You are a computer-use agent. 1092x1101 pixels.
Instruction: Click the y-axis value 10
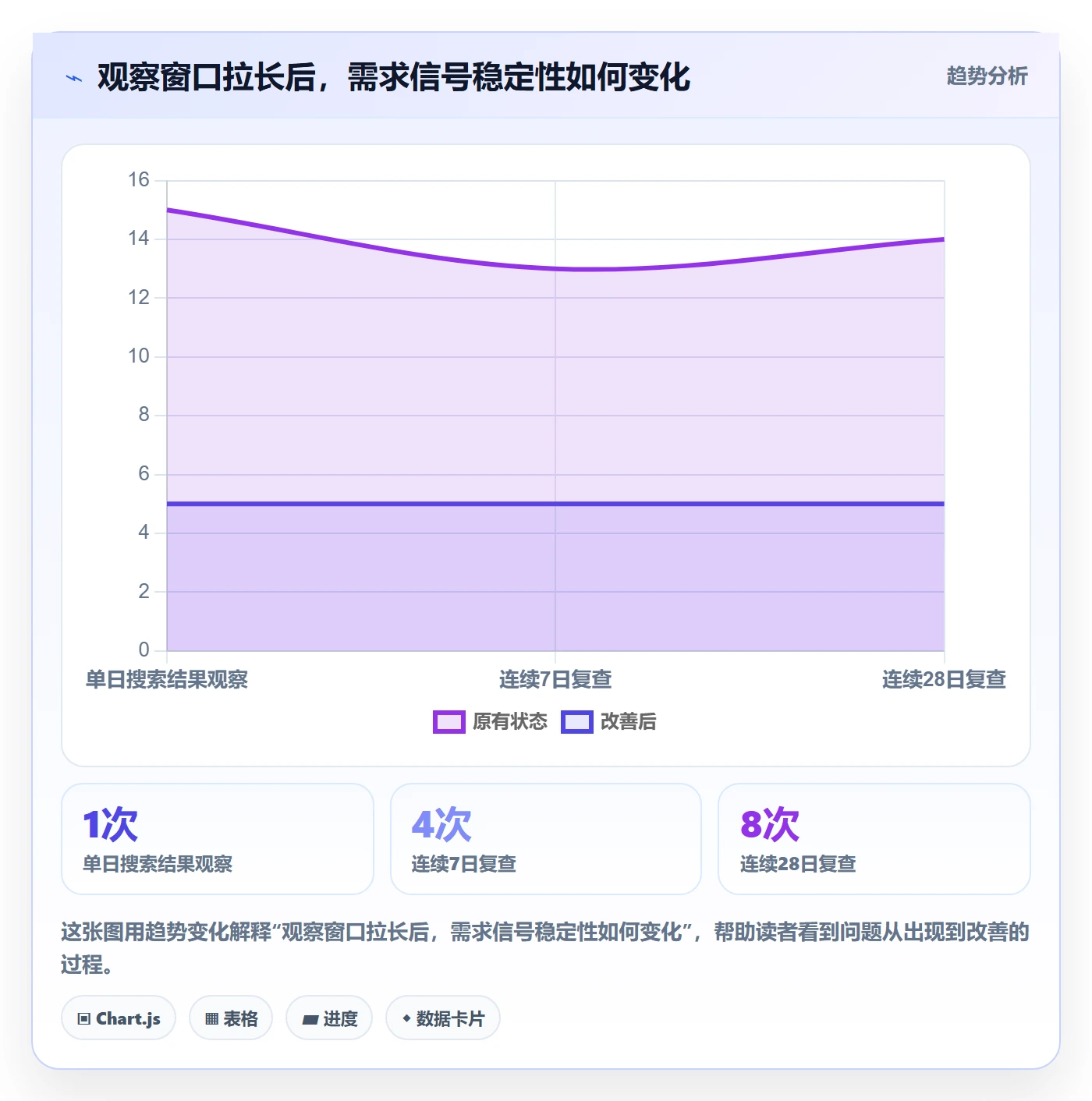[x=139, y=356]
